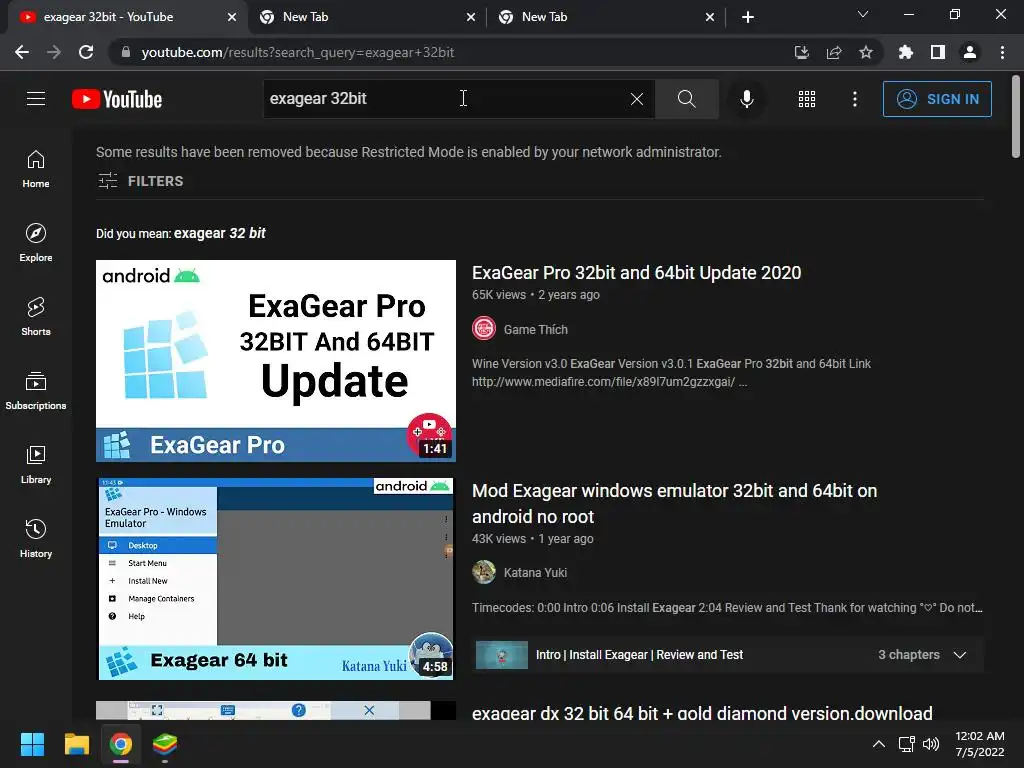Click the Chrome taskbar icon
This screenshot has width=1024, height=768.
pyautogui.click(x=121, y=744)
